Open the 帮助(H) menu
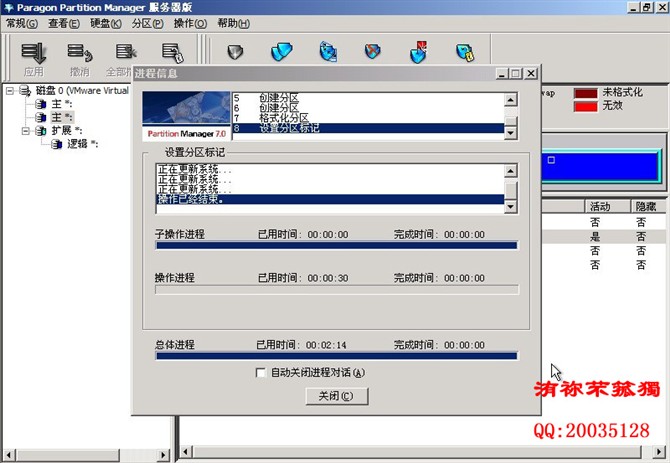The image size is (670, 463). (233, 23)
